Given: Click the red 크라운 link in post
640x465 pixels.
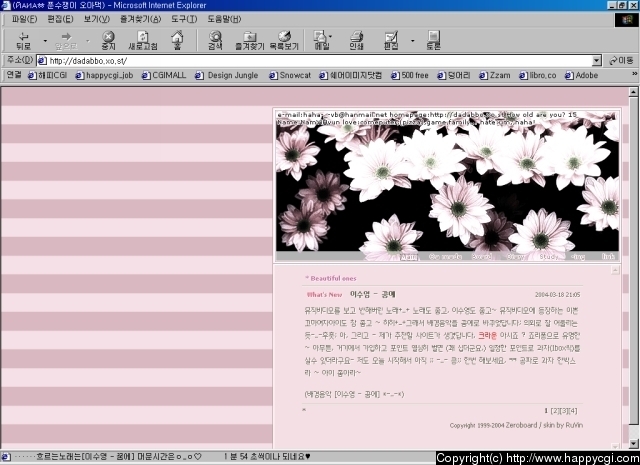Looking at the screenshot, I should (x=487, y=336).
